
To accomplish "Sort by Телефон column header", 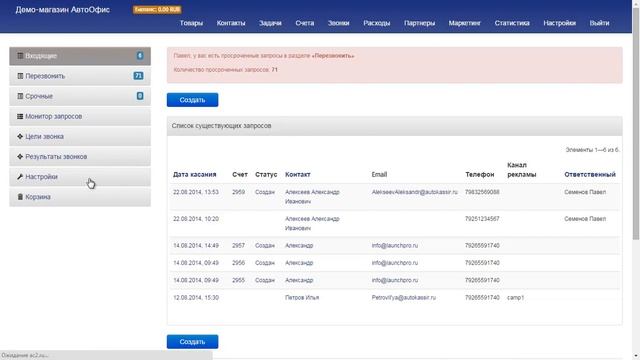I will point(479,174).
